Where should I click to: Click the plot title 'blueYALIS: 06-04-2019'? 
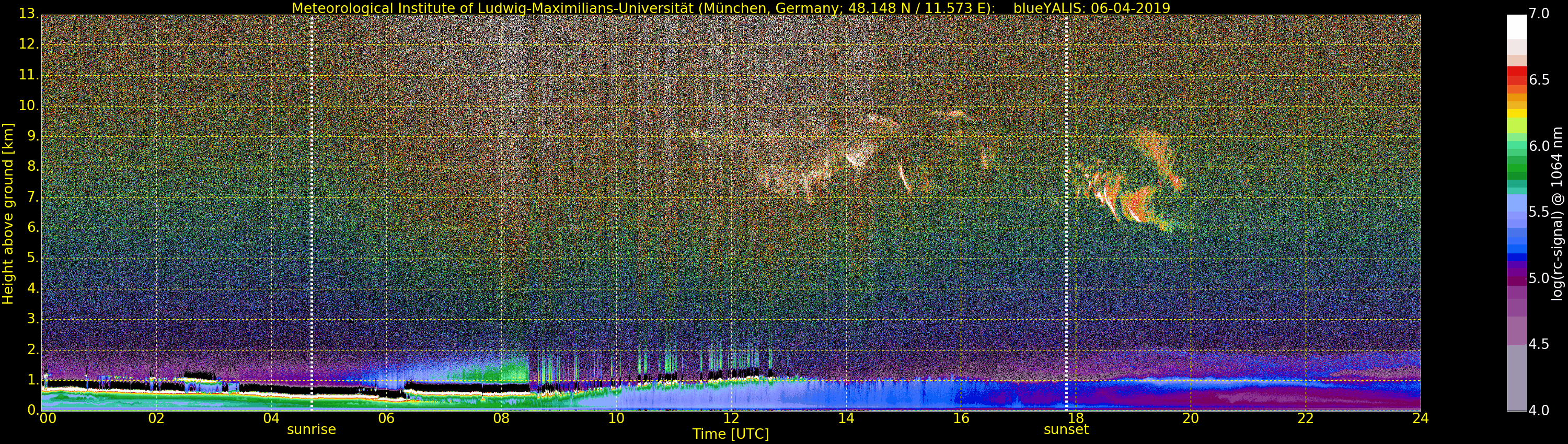(x=1091, y=8)
